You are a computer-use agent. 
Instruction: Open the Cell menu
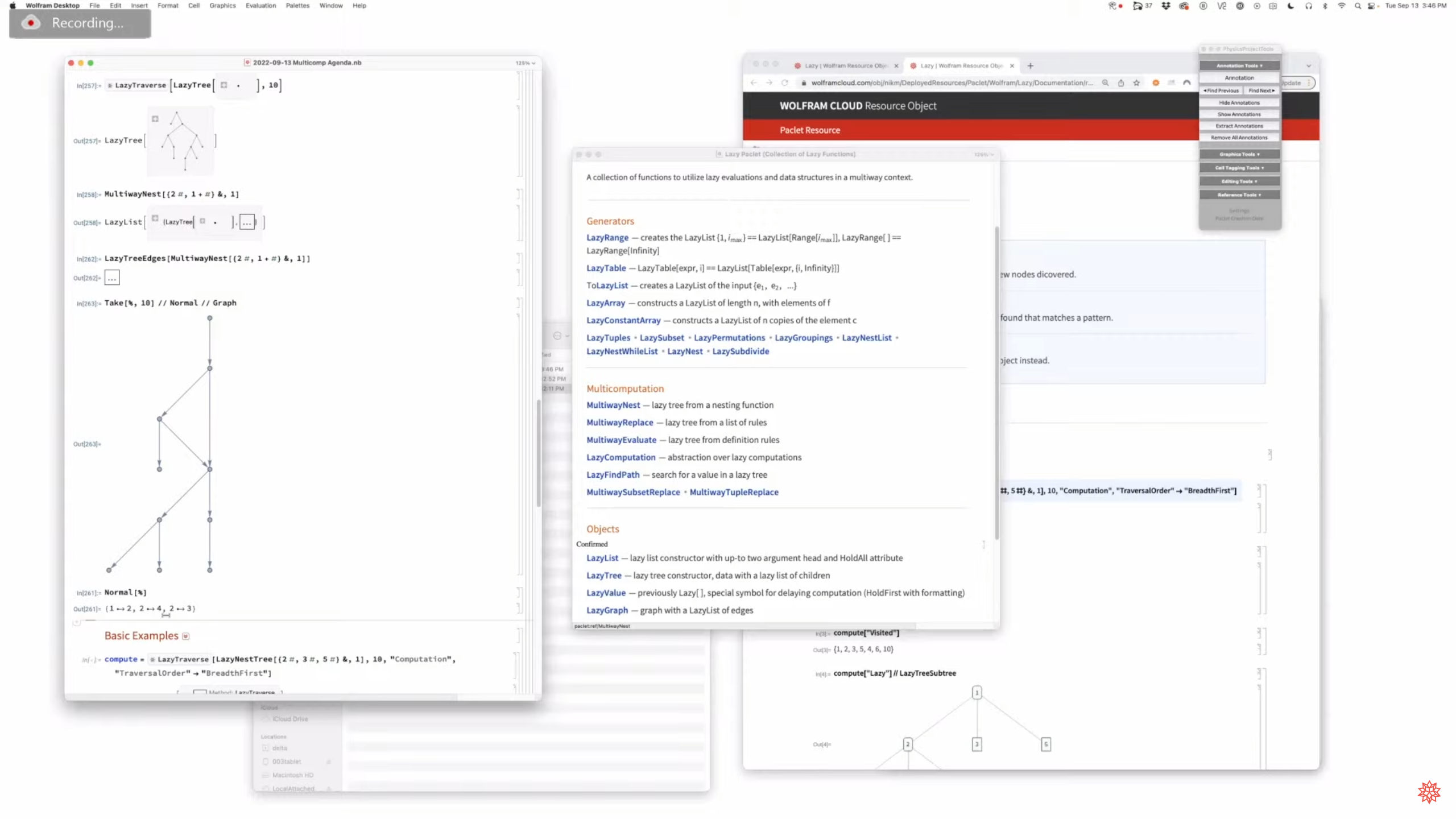pyautogui.click(x=194, y=6)
